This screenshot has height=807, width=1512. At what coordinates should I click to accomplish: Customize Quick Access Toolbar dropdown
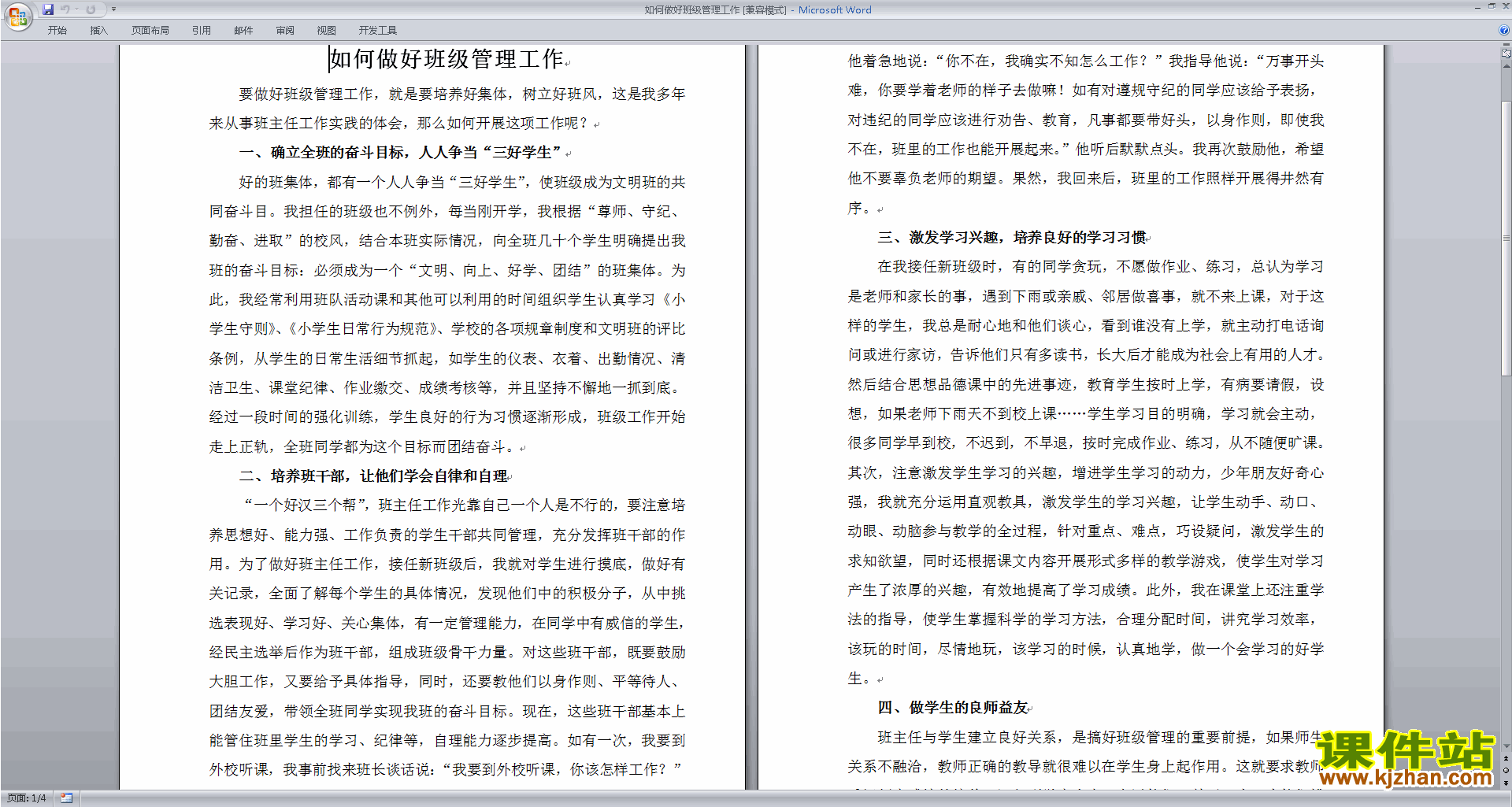pos(113,9)
